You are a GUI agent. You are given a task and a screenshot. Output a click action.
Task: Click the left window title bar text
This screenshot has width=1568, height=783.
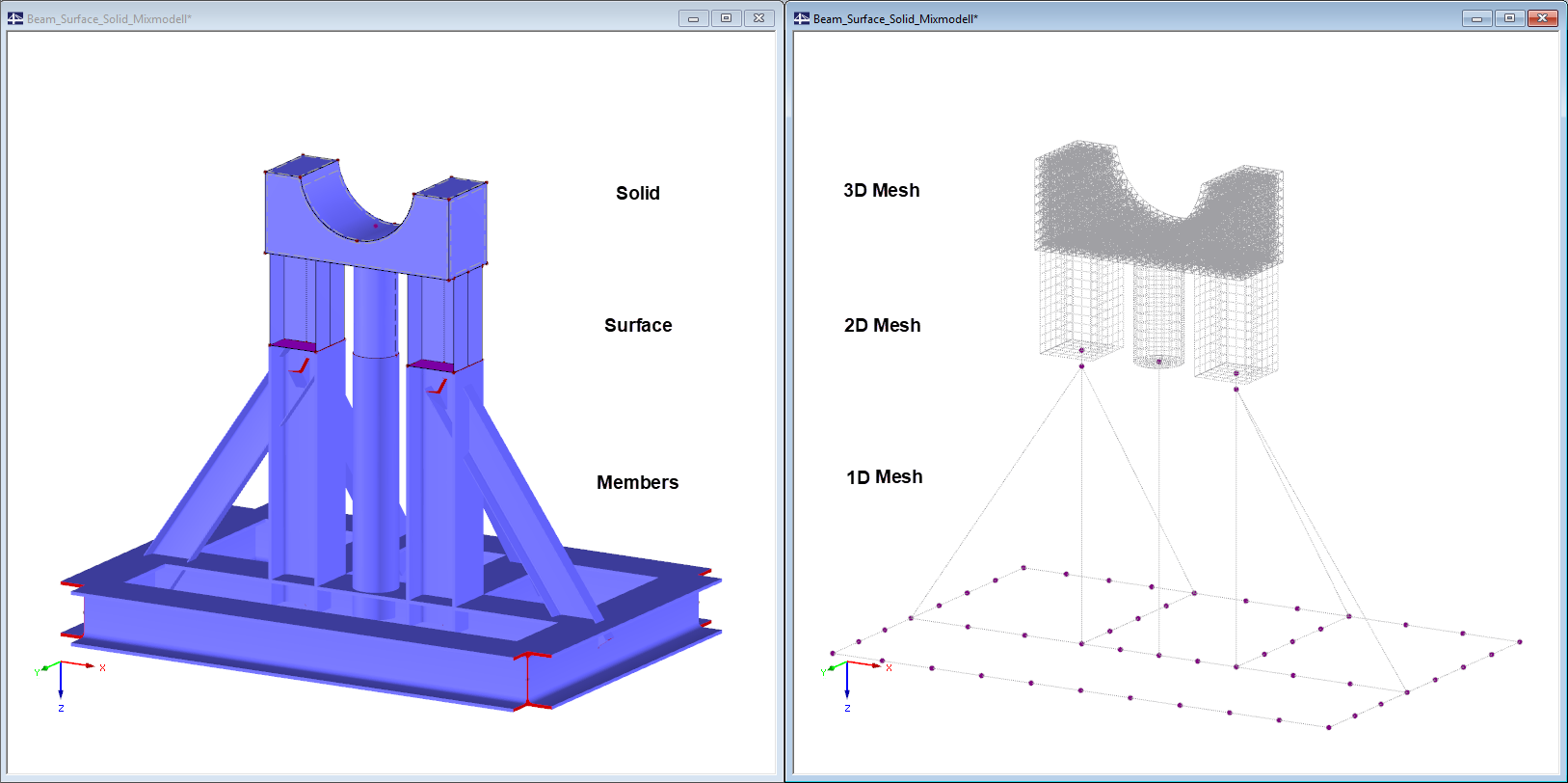109,18
